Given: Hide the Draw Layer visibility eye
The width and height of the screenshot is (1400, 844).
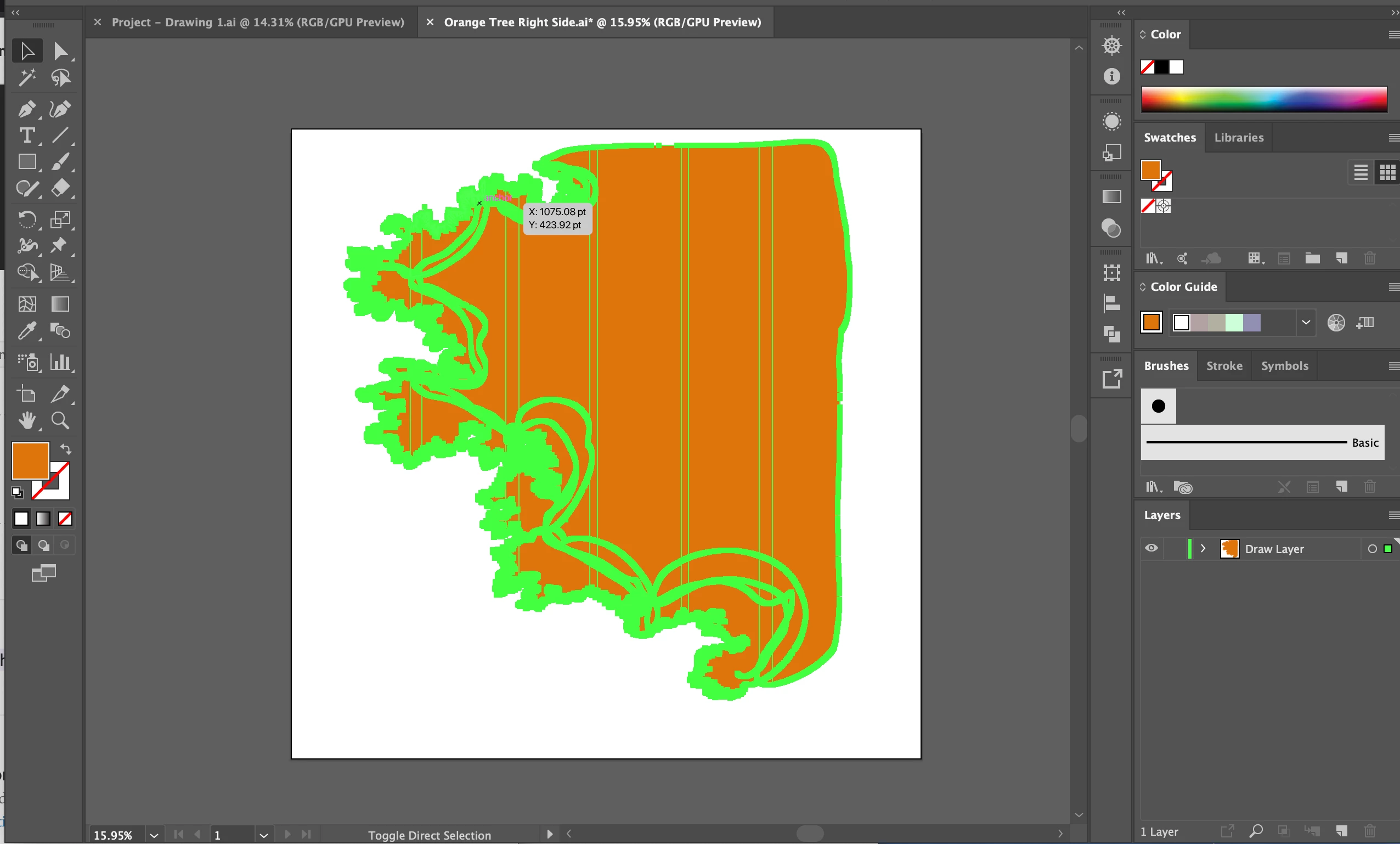Looking at the screenshot, I should [x=1151, y=548].
